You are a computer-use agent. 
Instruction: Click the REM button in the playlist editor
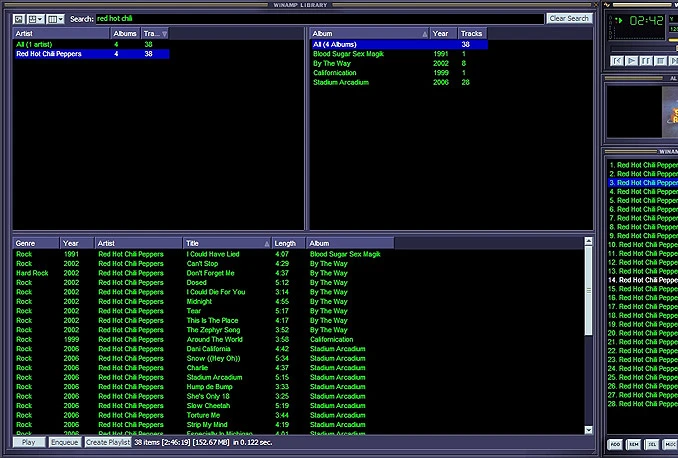tap(633, 444)
